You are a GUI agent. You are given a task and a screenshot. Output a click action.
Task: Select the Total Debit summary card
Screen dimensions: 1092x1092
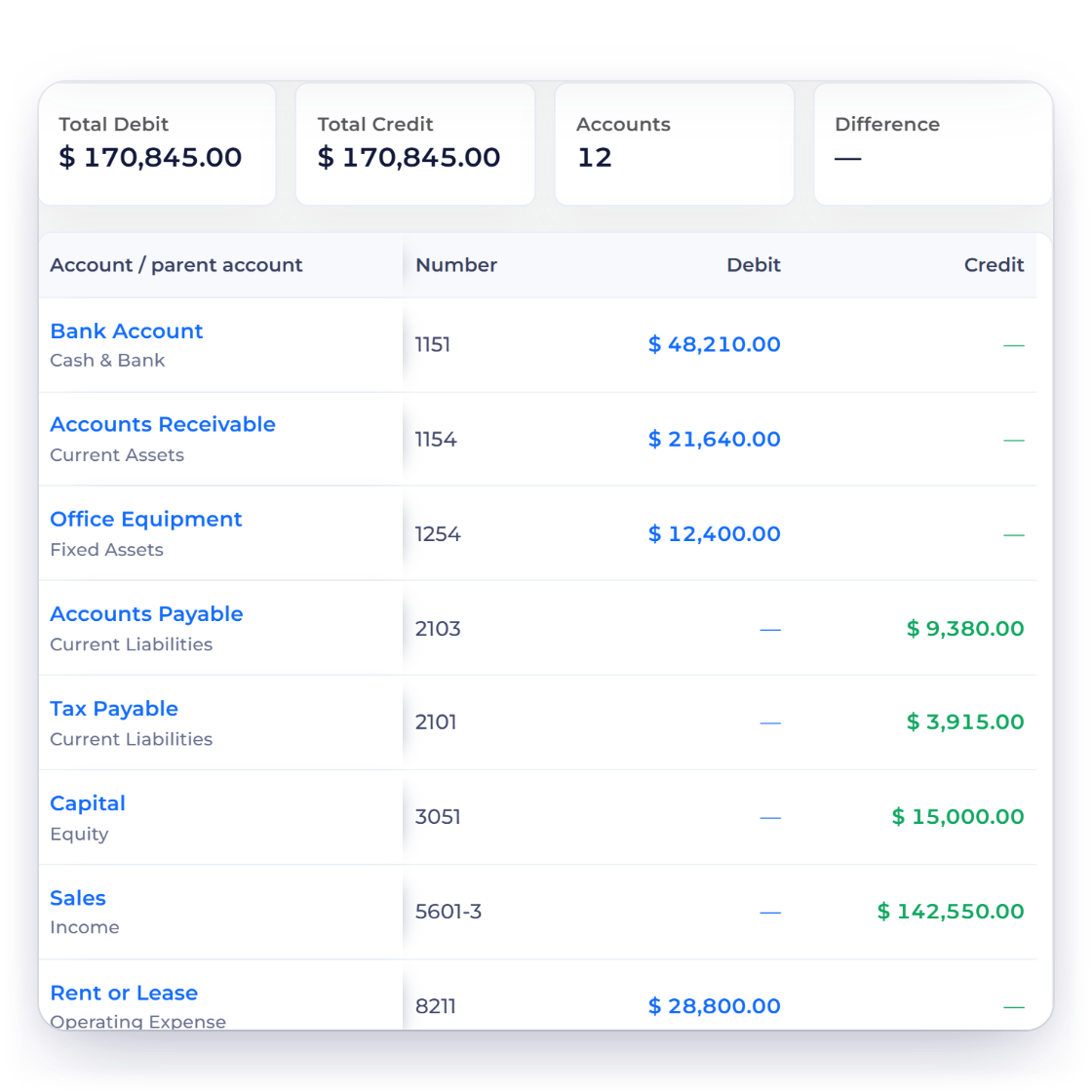[x=157, y=144]
